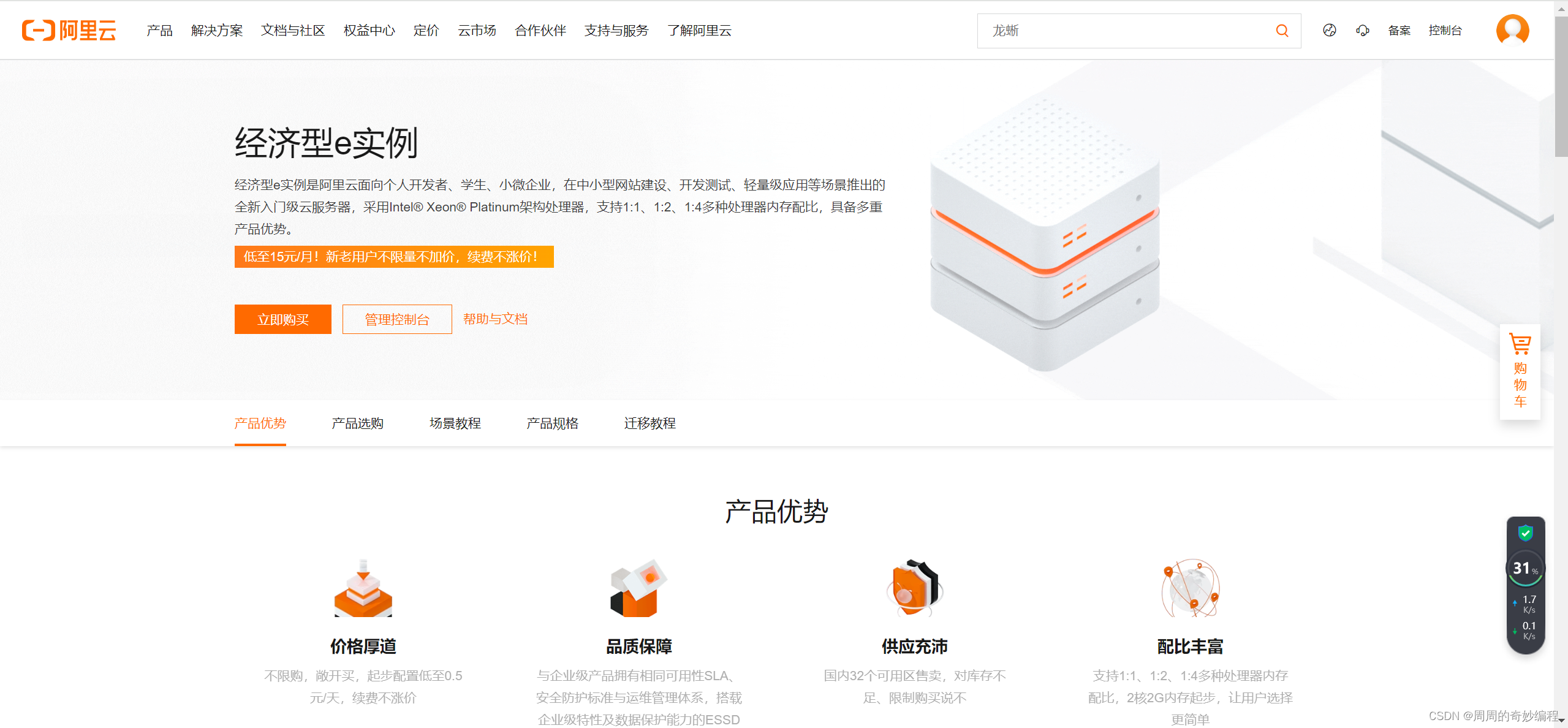The image size is (1568, 728).
Task: Click the vertical page scrollbar thumb
Action: click(x=1561, y=86)
